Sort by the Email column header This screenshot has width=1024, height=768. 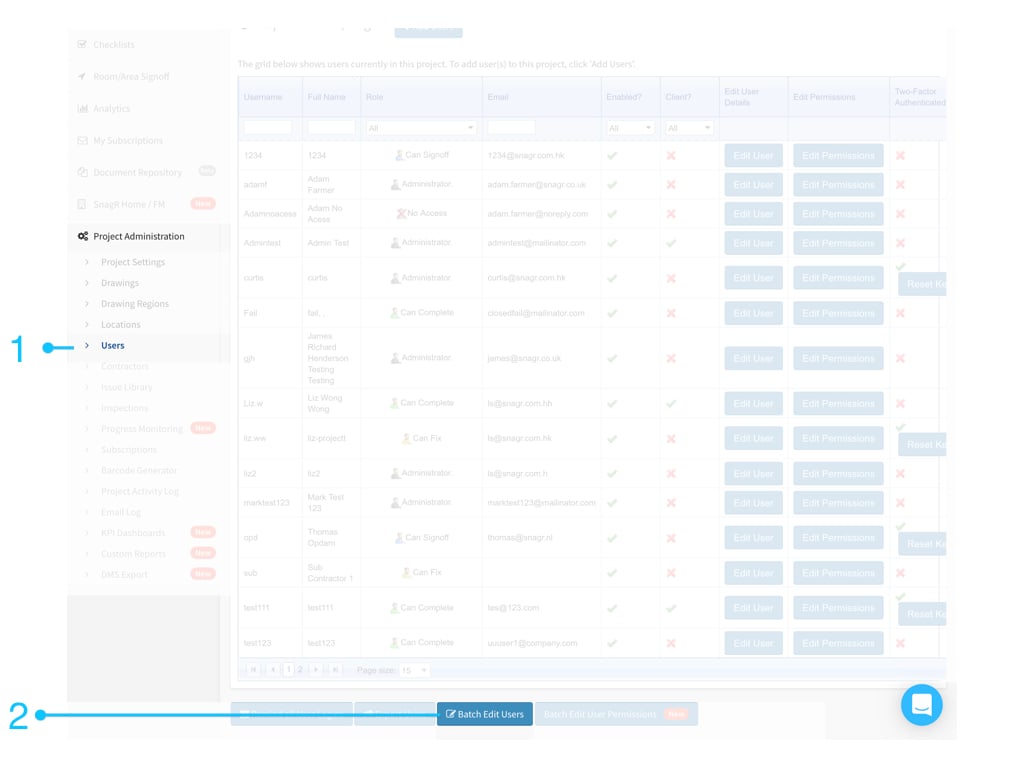point(498,97)
